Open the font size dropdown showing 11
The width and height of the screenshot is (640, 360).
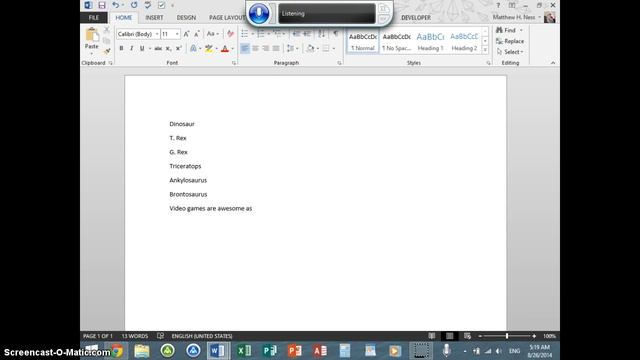tap(177, 34)
